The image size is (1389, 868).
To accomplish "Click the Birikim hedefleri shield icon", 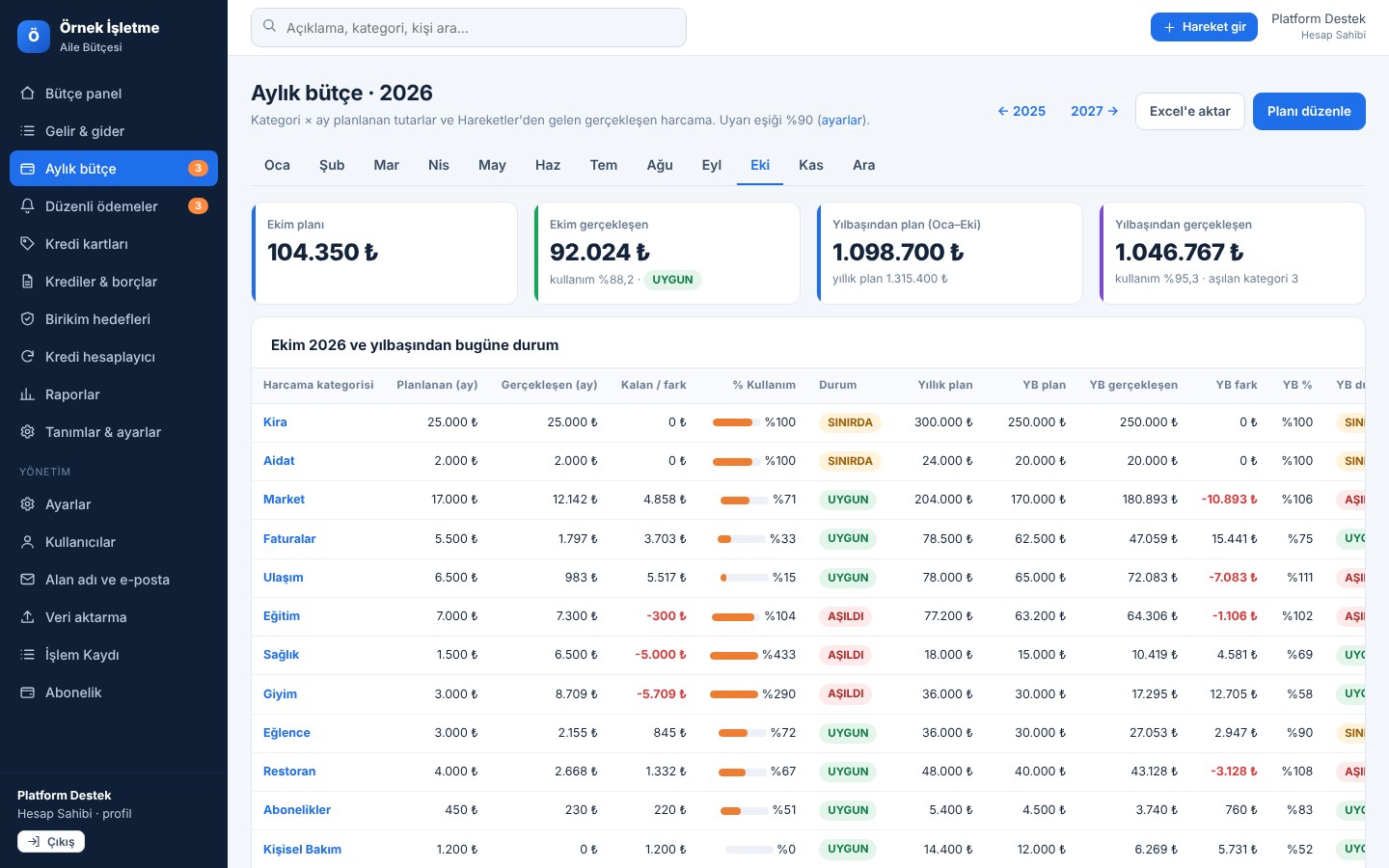I will [28, 319].
